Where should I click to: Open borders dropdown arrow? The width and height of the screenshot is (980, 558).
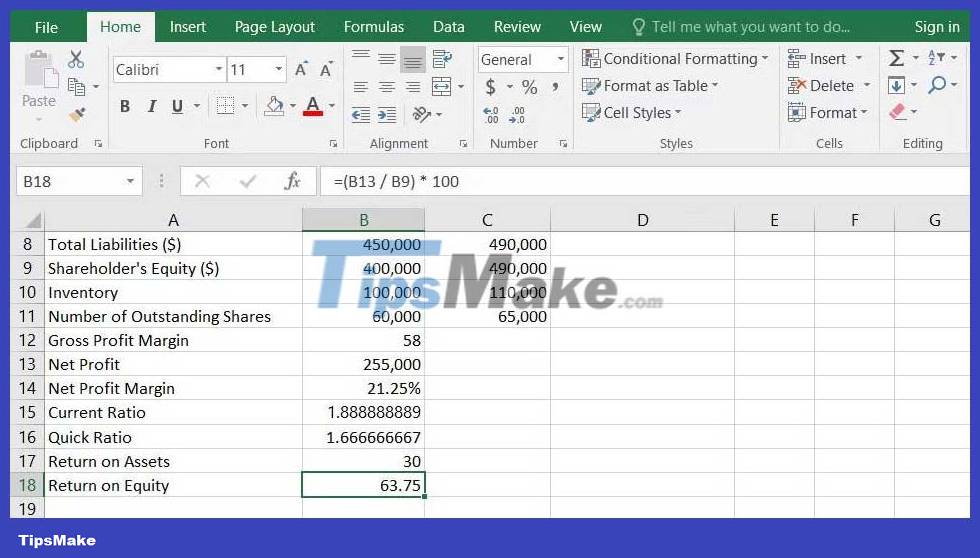click(244, 106)
